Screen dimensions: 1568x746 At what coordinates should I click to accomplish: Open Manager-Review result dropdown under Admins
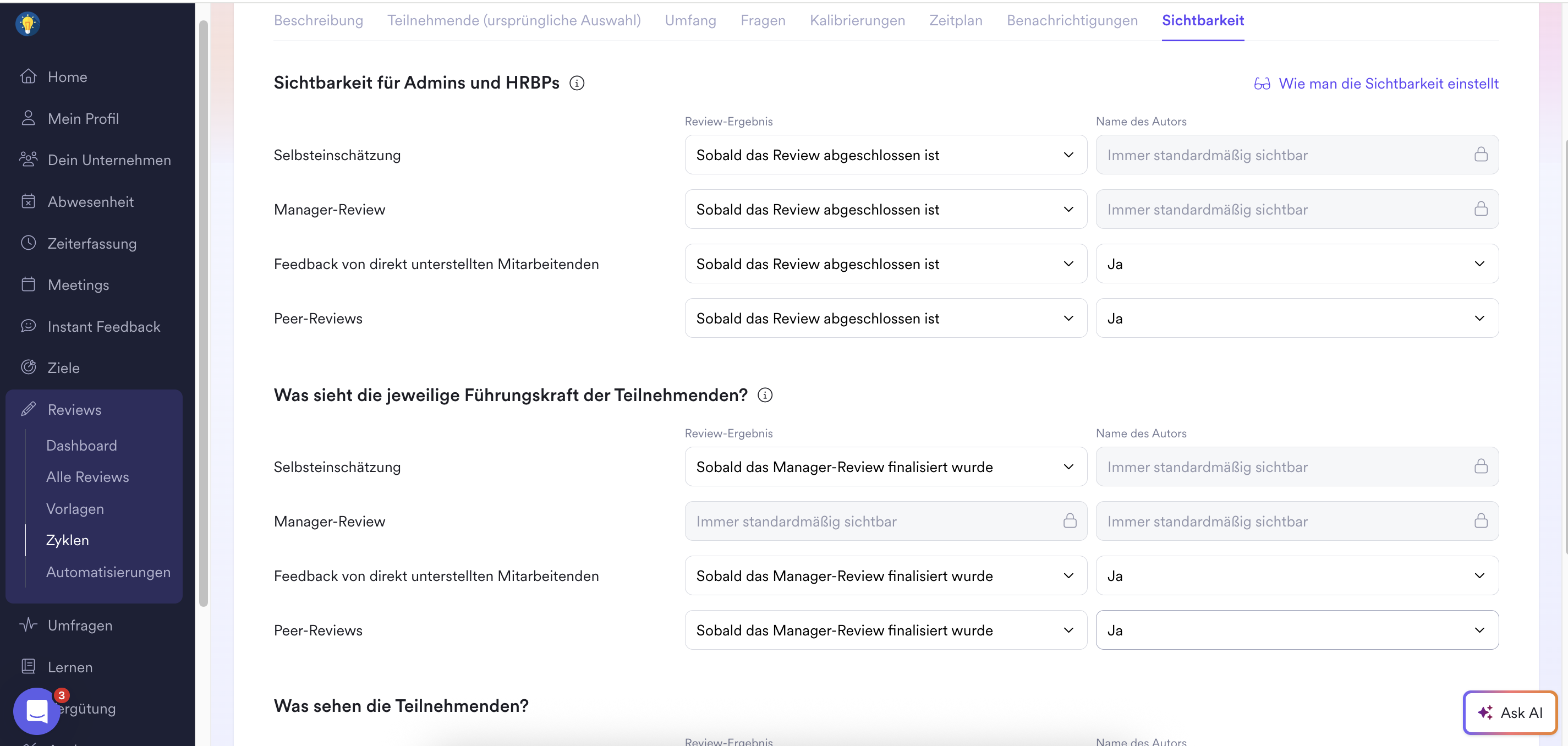click(x=885, y=209)
